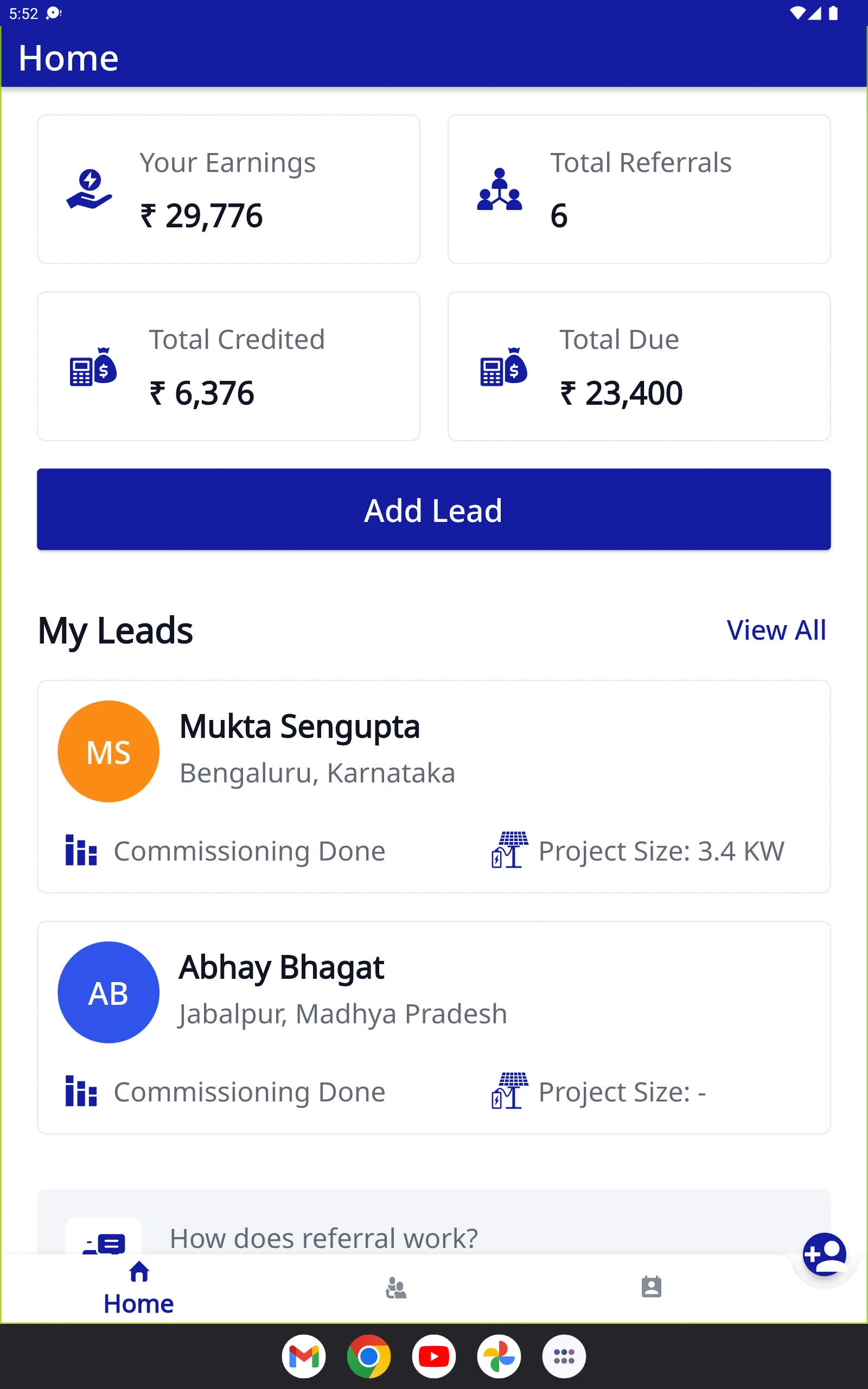This screenshot has height=1389, width=868.
Task: Click the floating add-person button
Action: click(825, 1254)
